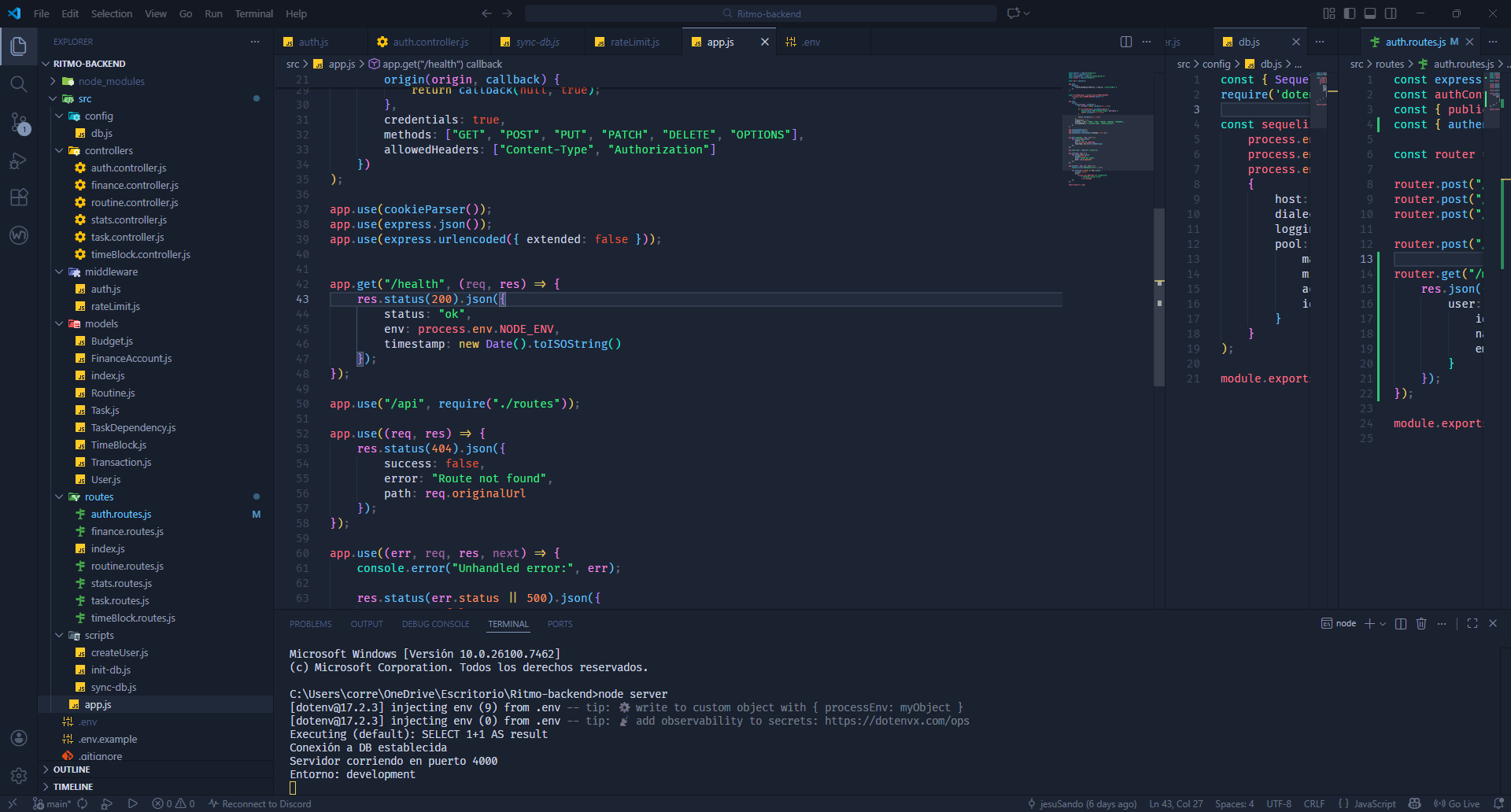Open the node terminal profile dropdown
The height and width of the screenshot is (812, 1511).
tap(1383, 623)
